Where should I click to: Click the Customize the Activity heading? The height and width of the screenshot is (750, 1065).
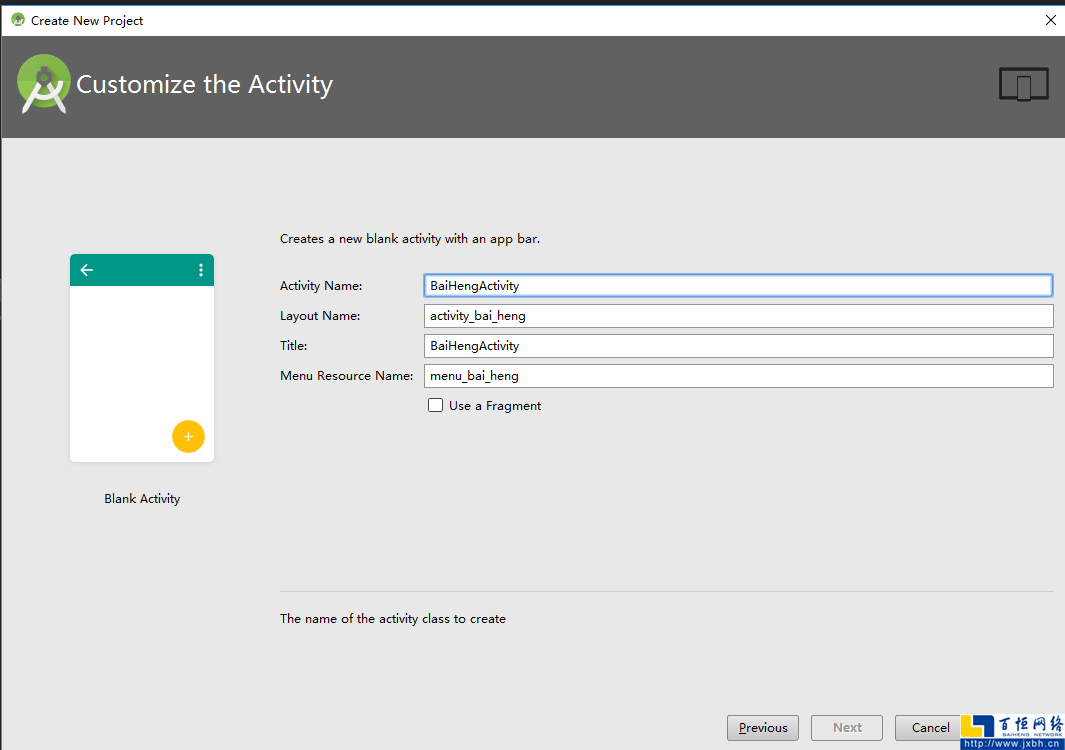coord(205,85)
